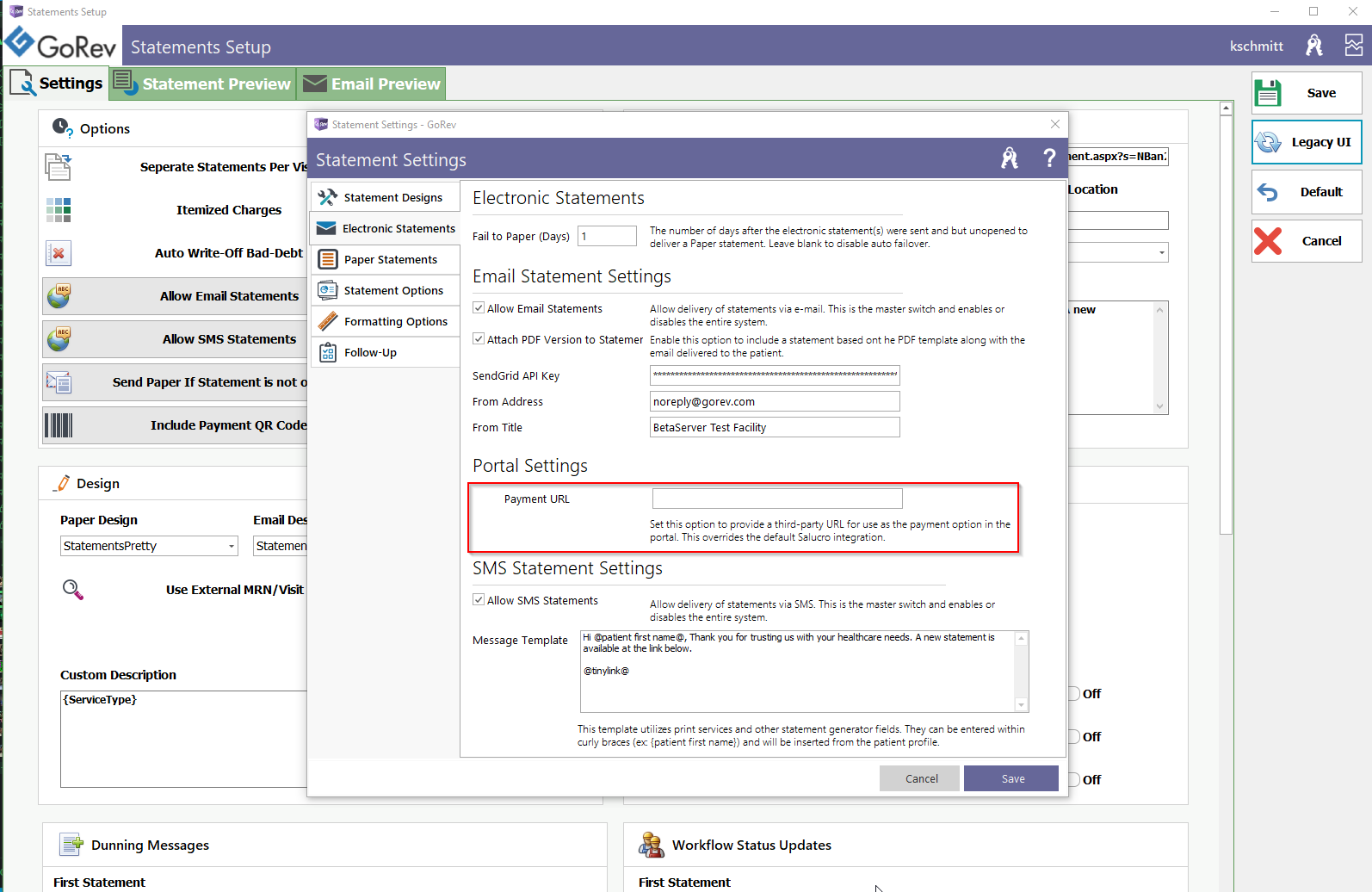Switch to the Email Preview tab

(371, 84)
